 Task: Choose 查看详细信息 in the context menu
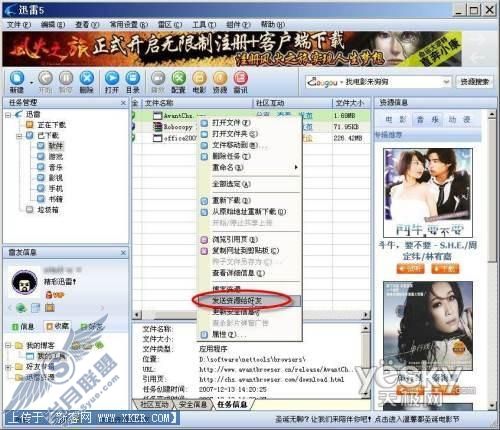pyautogui.click(x=249, y=273)
